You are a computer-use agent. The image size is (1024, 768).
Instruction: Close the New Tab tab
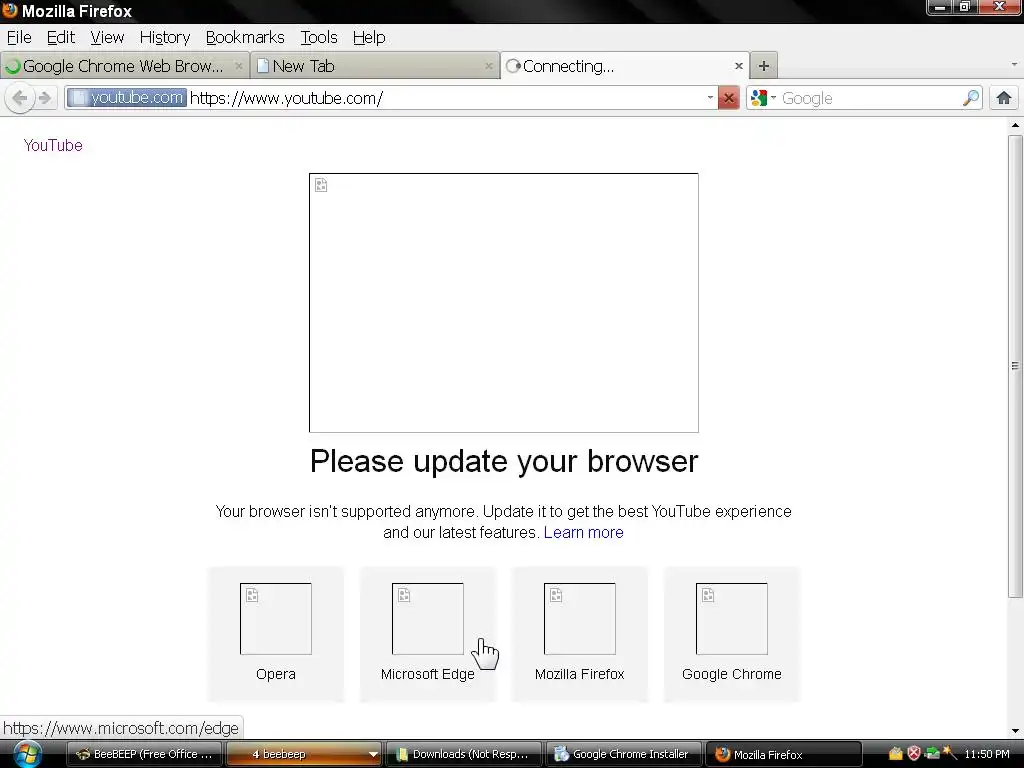pyautogui.click(x=488, y=66)
